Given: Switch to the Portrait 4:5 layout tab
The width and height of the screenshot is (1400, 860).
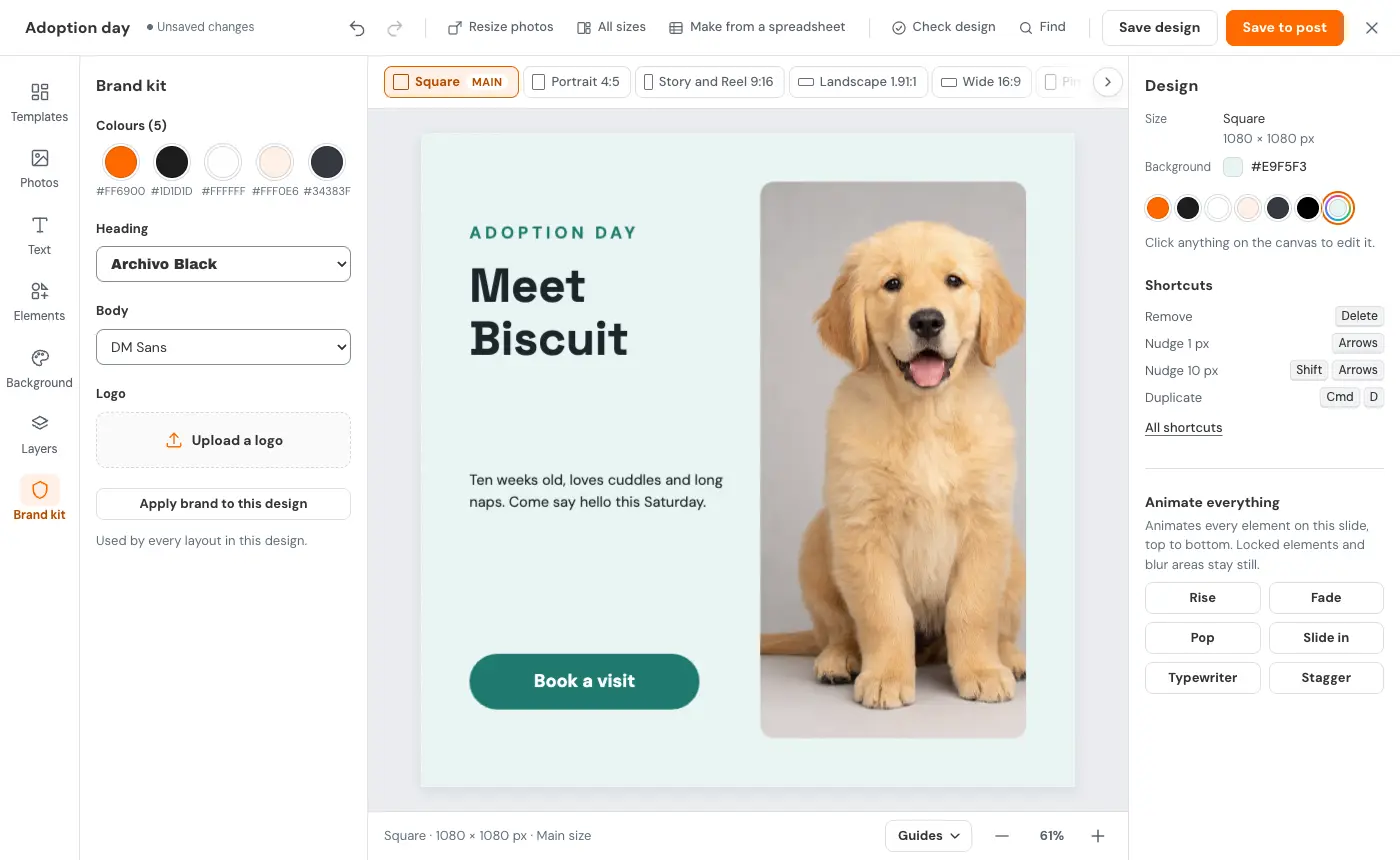Looking at the screenshot, I should (577, 82).
